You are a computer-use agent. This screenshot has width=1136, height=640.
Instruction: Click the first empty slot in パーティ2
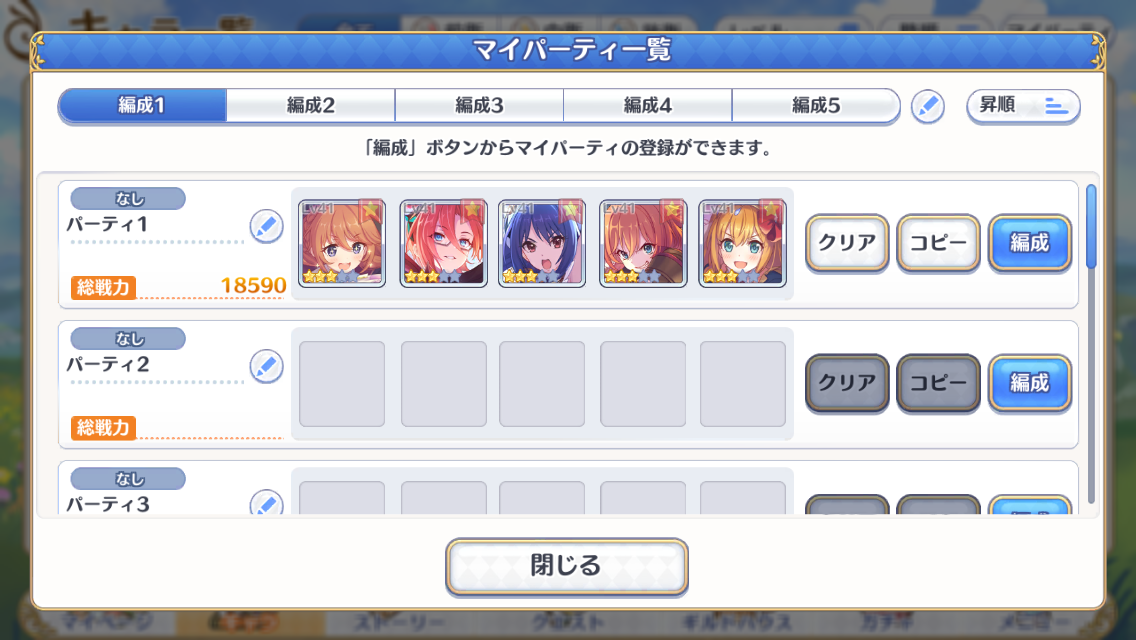pos(342,383)
